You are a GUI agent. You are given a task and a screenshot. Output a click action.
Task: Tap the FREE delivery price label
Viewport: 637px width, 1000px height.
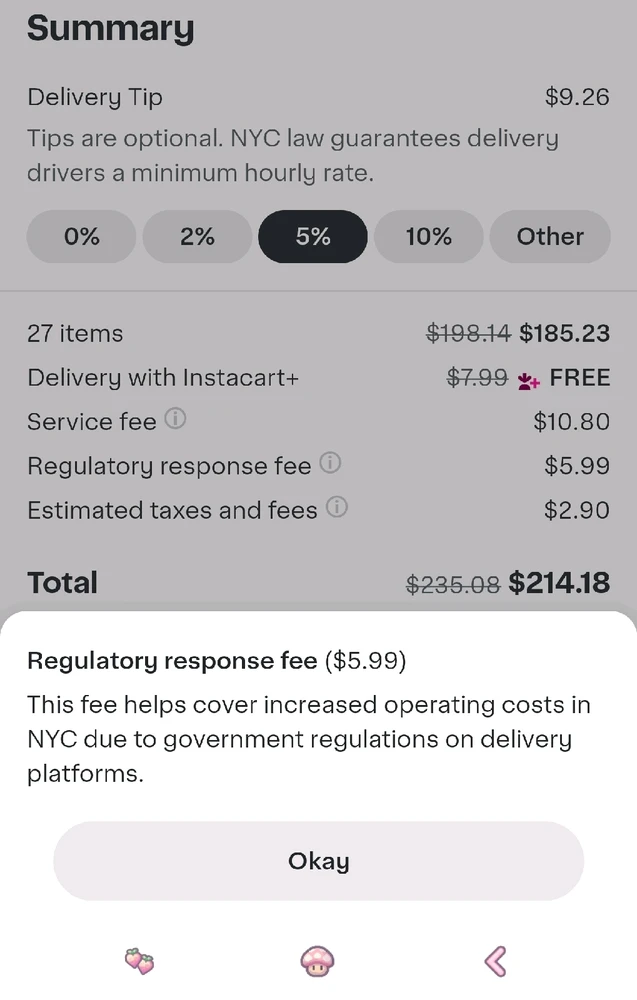point(580,378)
